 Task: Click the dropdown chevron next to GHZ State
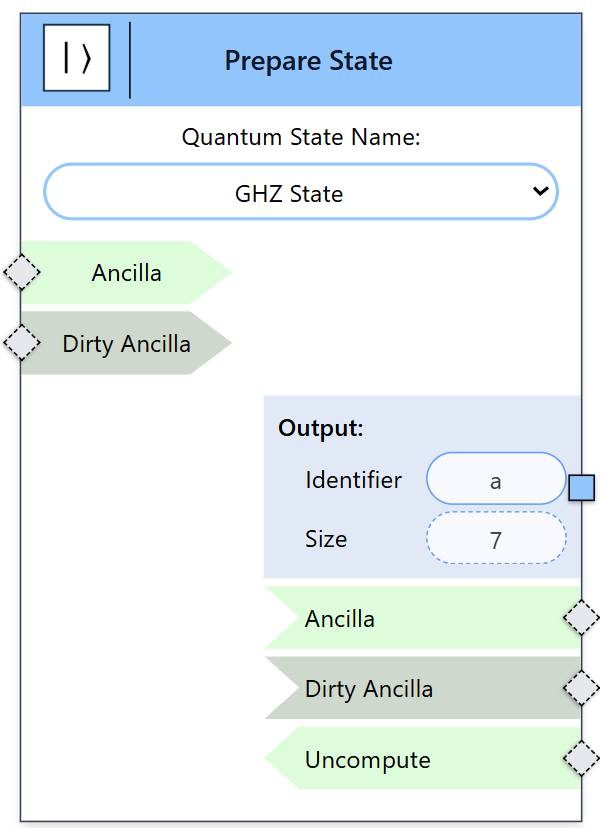coord(540,191)
